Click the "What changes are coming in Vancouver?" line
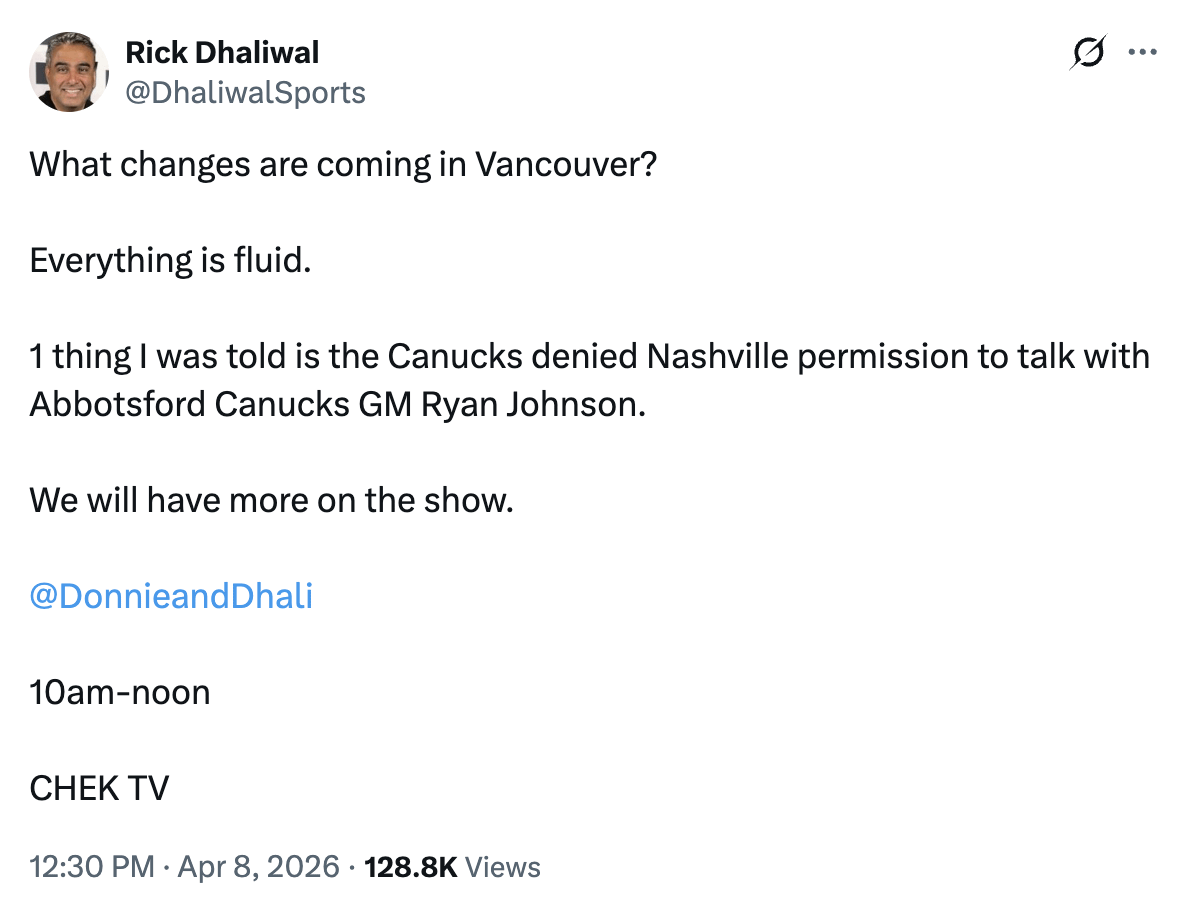The image size is (1190, 916). click(x=343, y=164)
